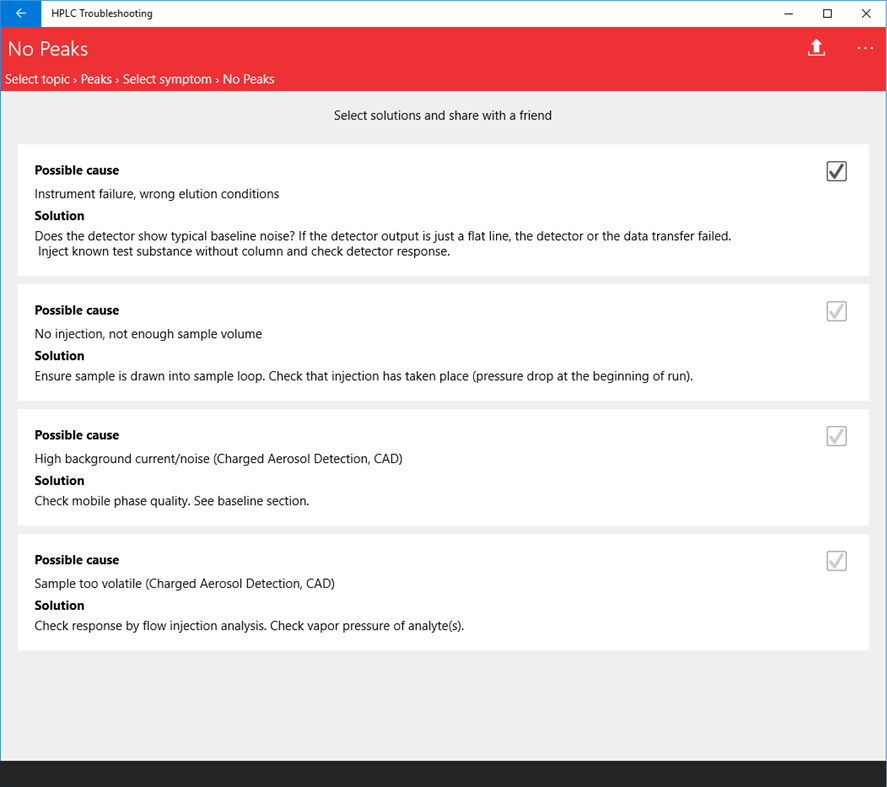Close the HPLC Troubleshooting window

click(x=866, y=14)
